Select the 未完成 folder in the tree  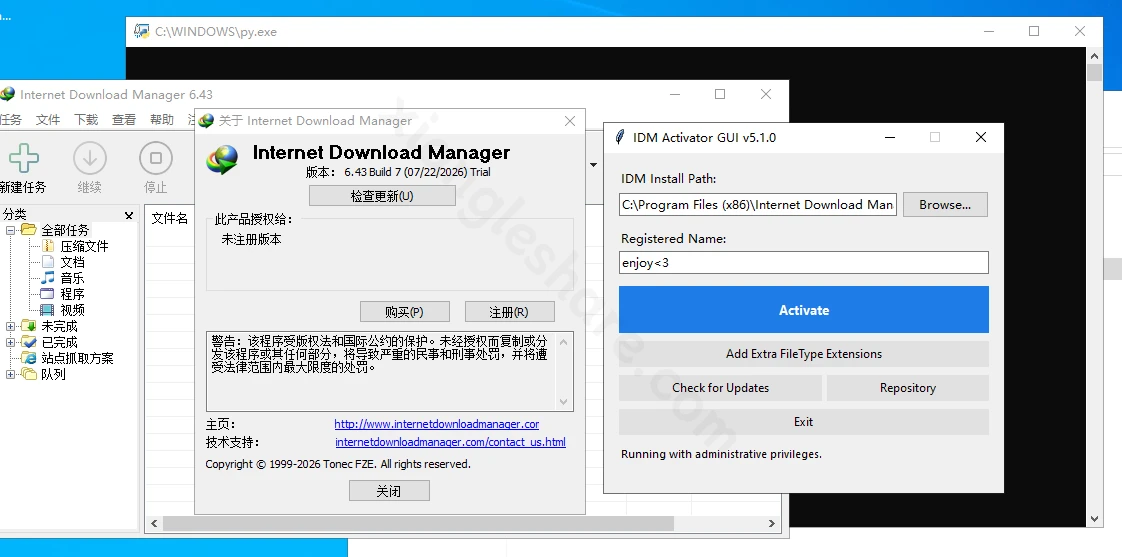click(59, 326)
